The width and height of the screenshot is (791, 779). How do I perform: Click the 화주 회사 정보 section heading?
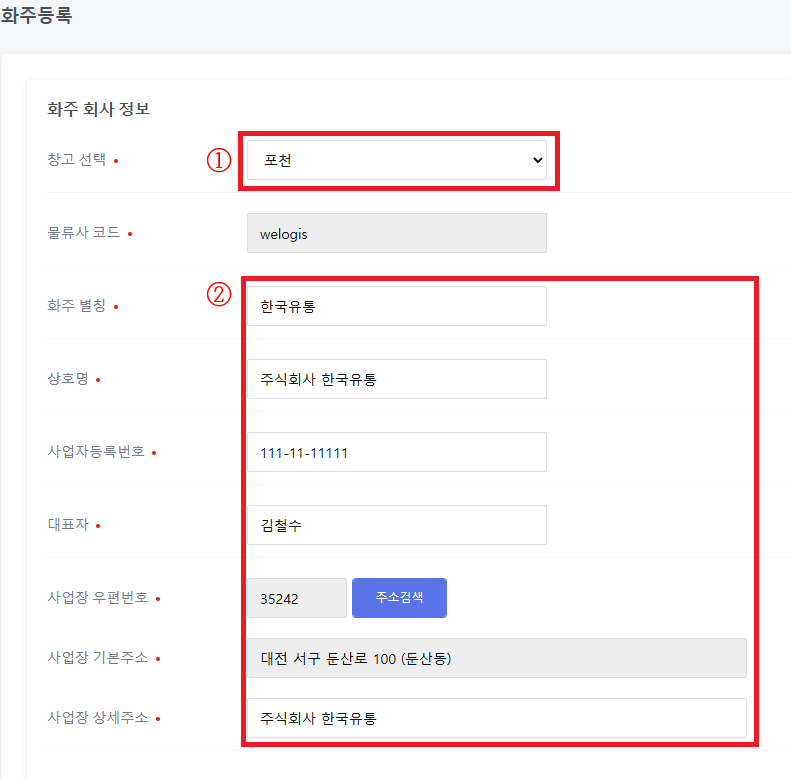[98, 109]
